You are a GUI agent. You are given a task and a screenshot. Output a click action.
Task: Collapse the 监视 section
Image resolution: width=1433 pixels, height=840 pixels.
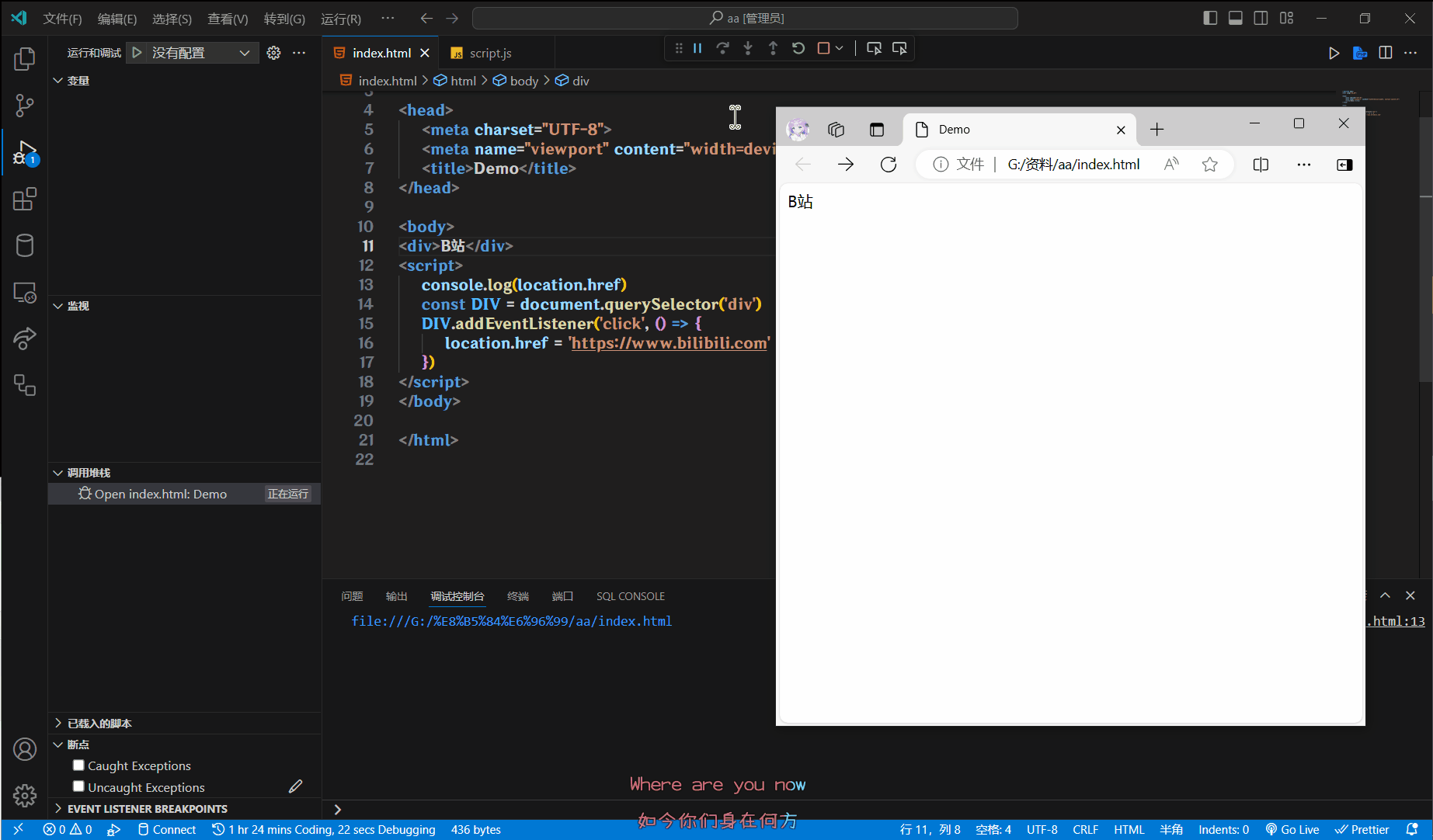[x=58, y=306]
